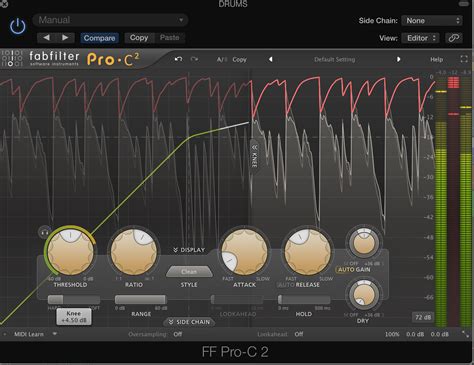Viewport: 474px width, 365px height.
Task: Click Copy next to the A/B button
Action: coord(239,60)
